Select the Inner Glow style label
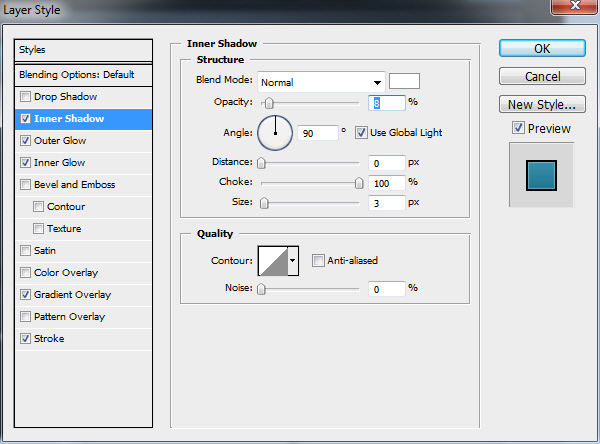 [59, 163]
